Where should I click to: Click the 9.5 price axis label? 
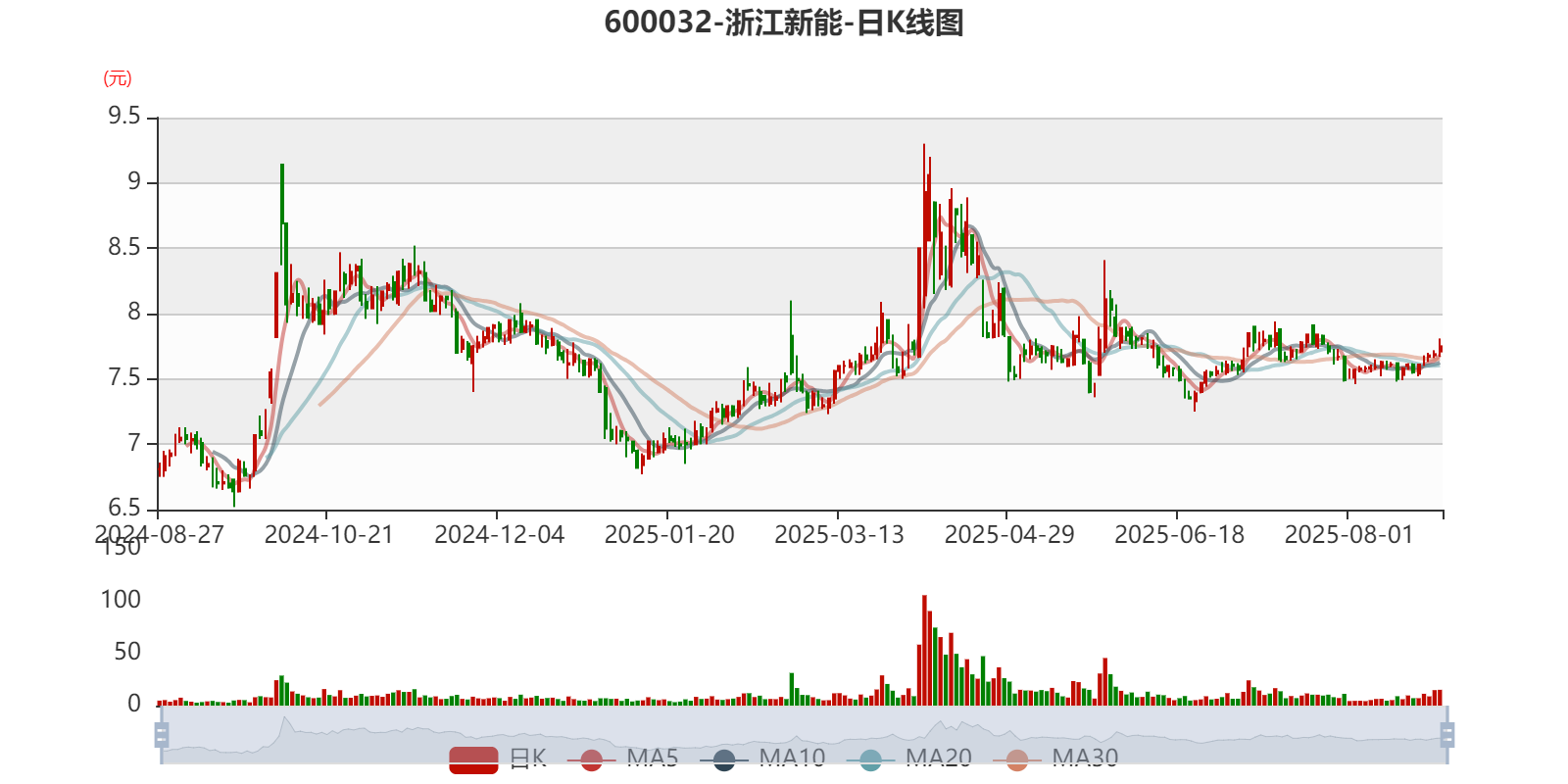[x=124, y=117]
